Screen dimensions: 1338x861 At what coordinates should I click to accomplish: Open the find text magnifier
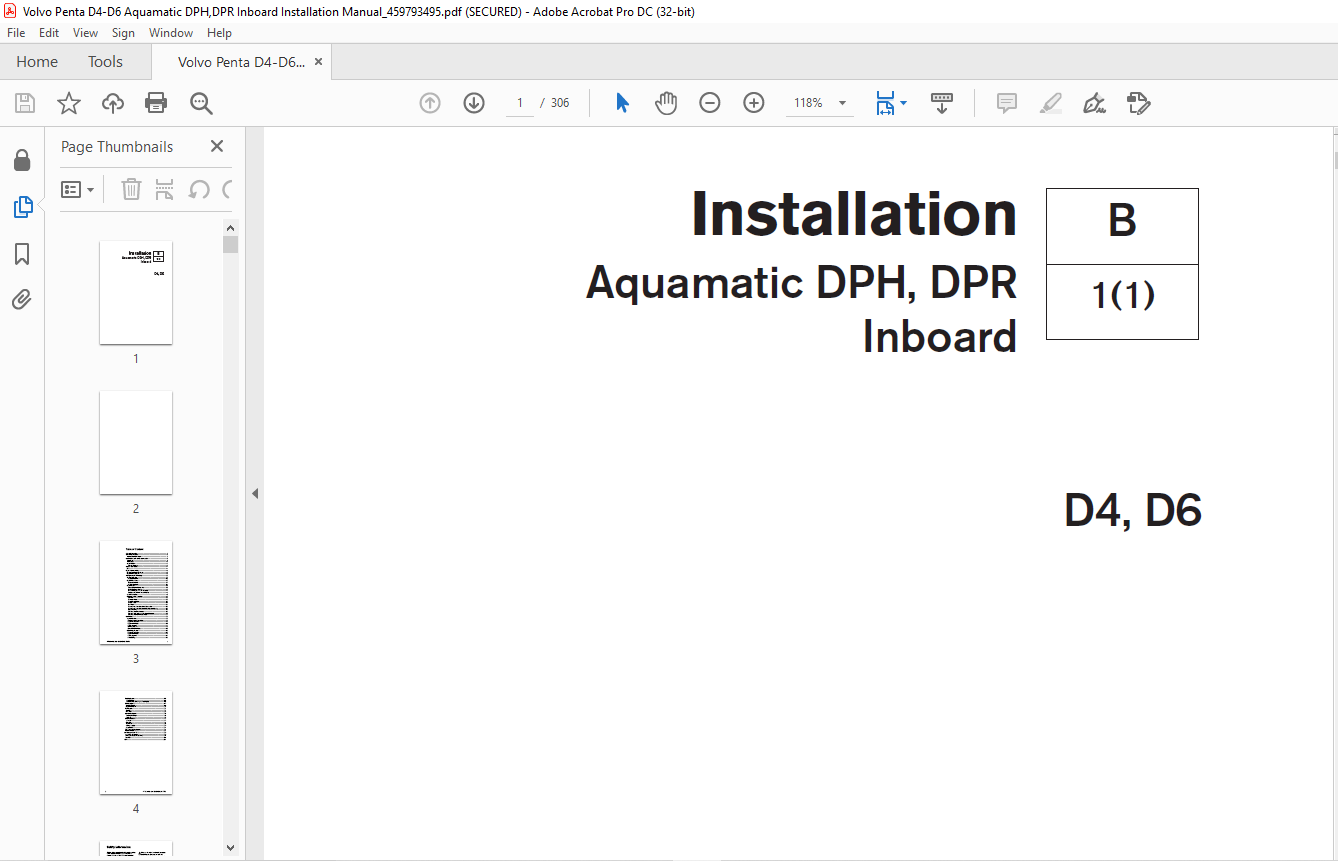pos(201,103)
